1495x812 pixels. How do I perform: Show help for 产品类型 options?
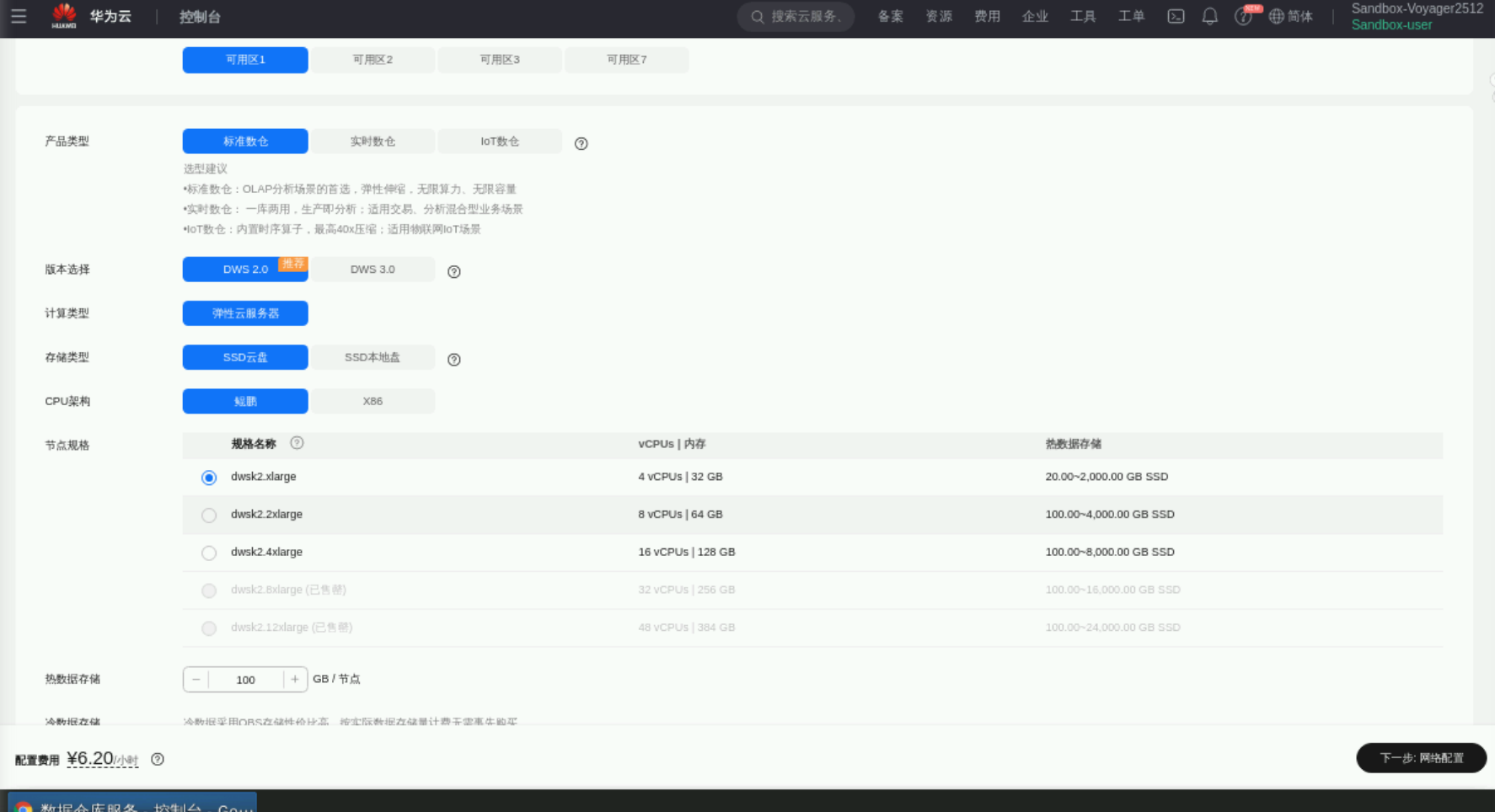581,143
